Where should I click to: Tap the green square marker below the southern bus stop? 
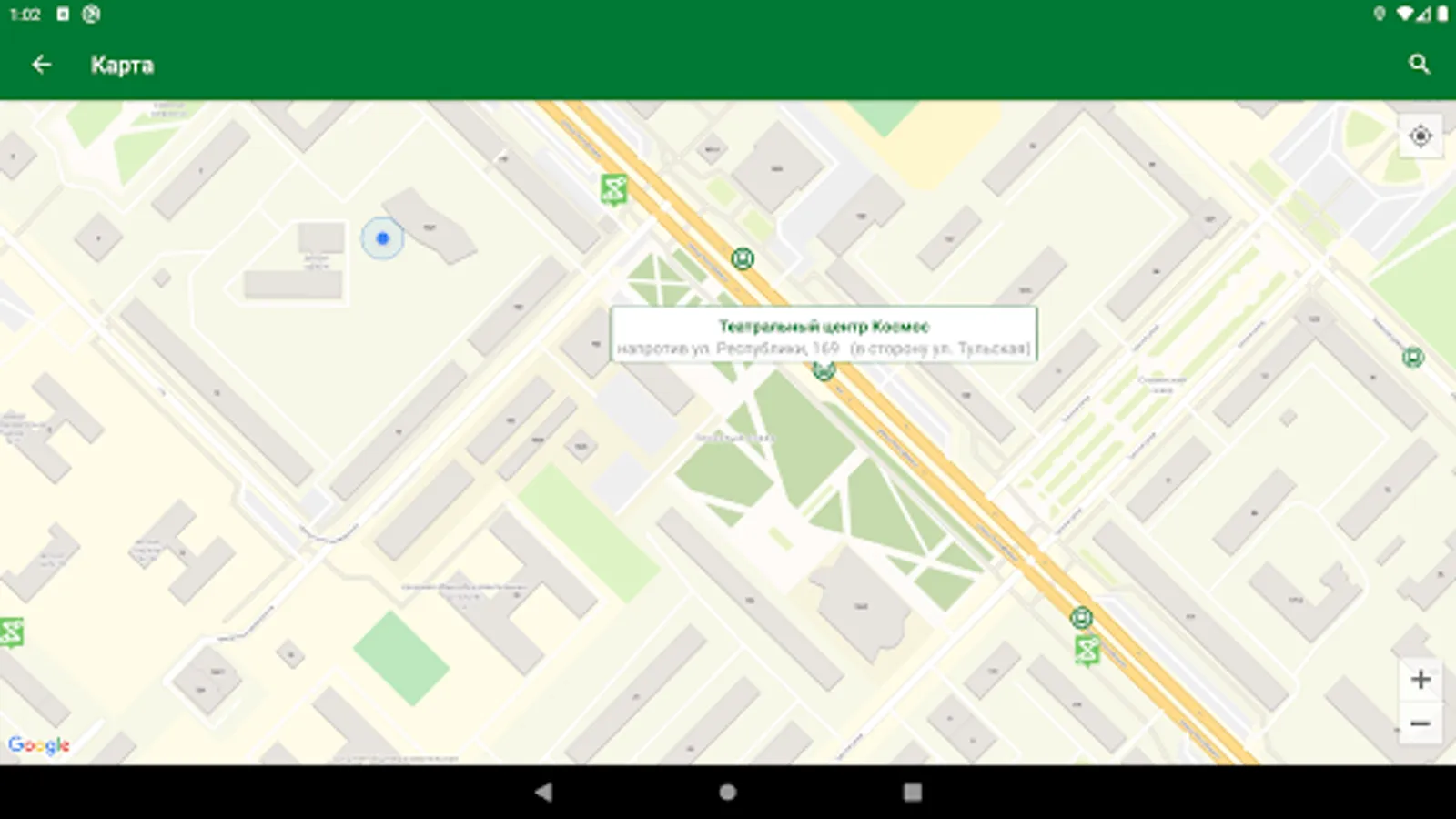point(1087,651)
